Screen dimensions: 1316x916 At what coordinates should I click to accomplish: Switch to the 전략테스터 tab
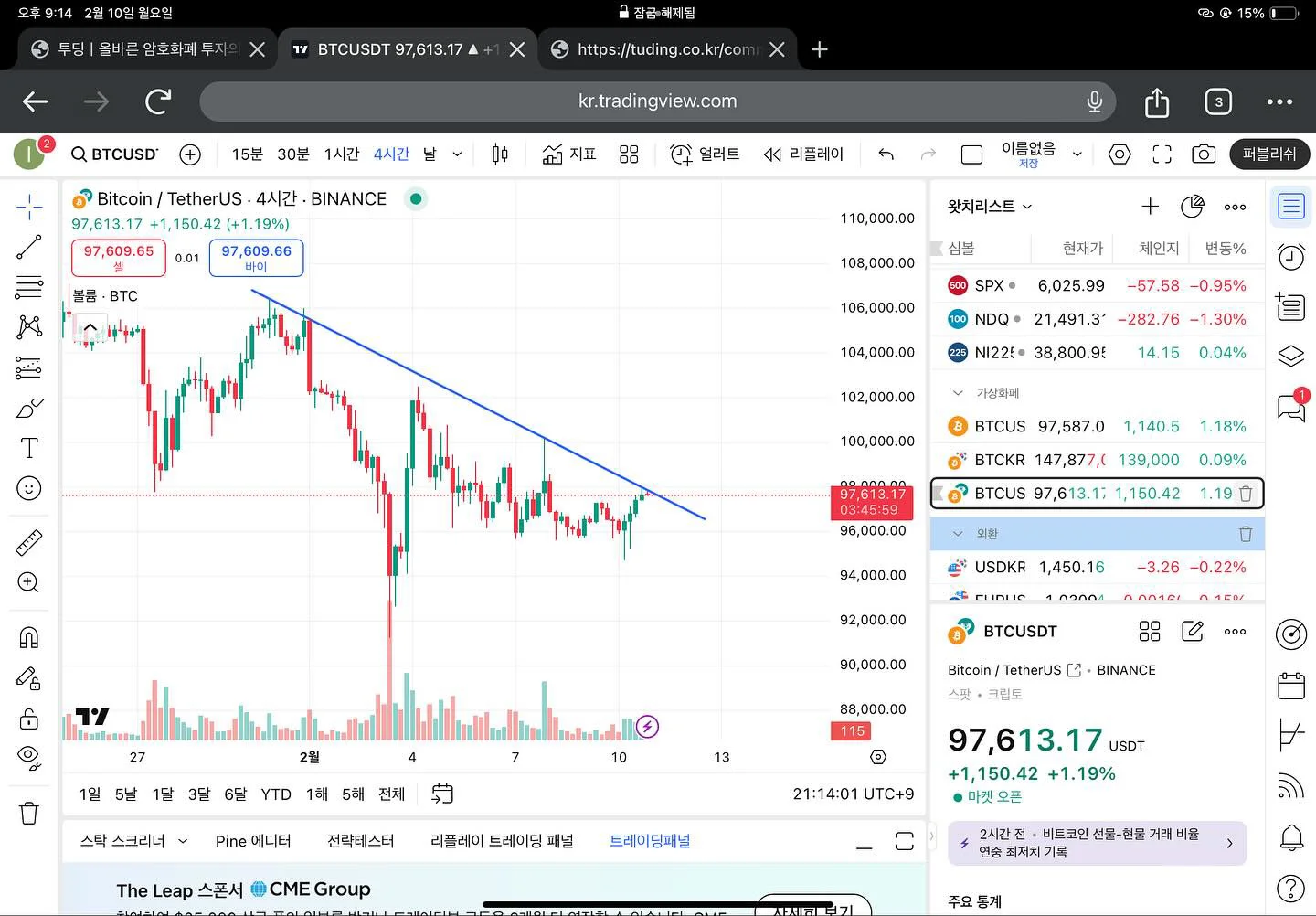[360, 841]
